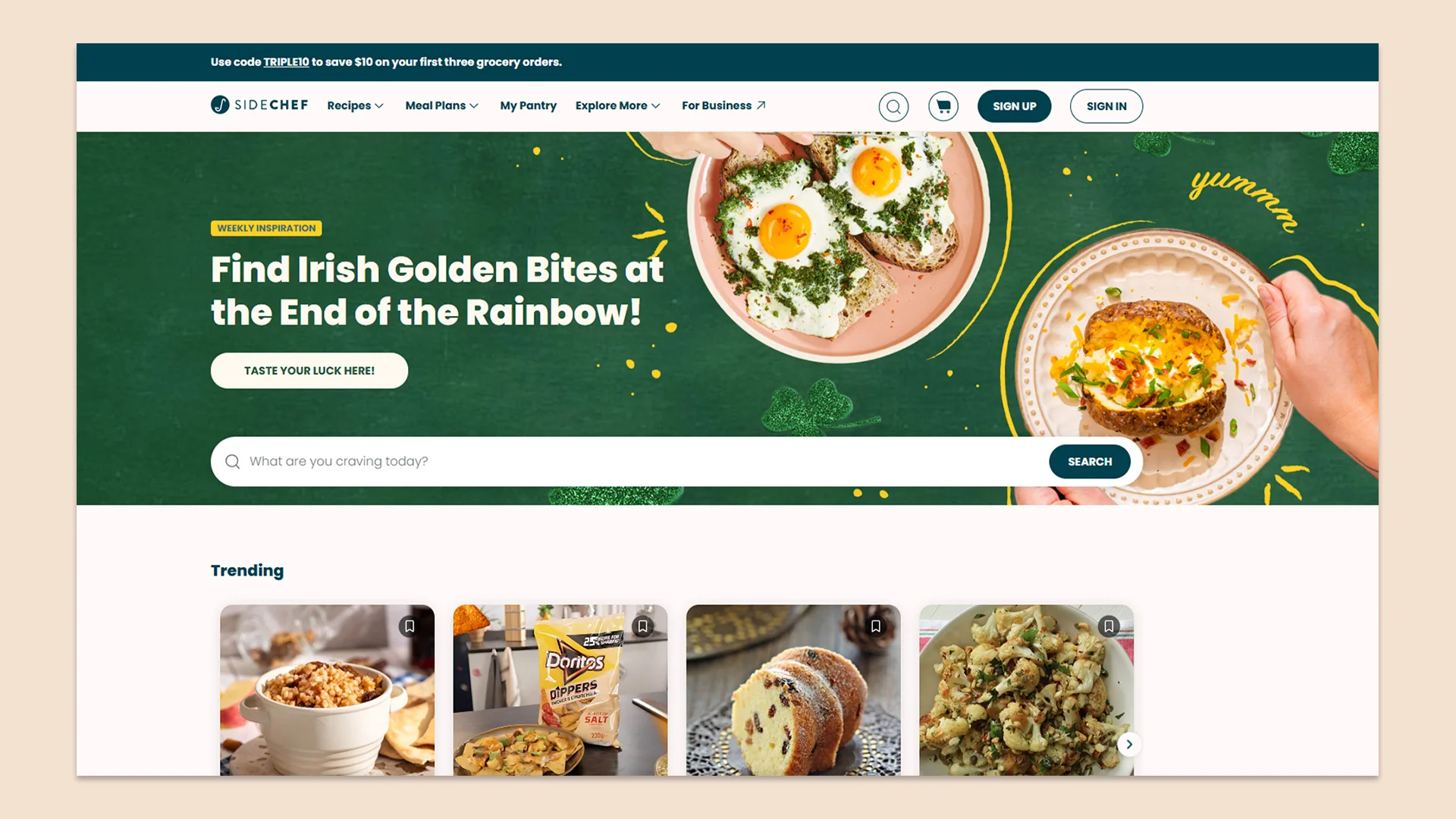Bookmark the roasted cauliflower recipe

pyautogui.click(x=1109, y=626)
